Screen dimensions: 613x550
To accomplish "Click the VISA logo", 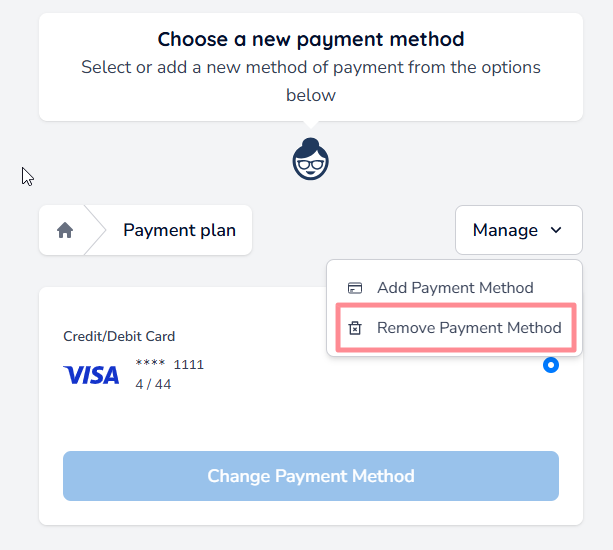I will [91, 375].
